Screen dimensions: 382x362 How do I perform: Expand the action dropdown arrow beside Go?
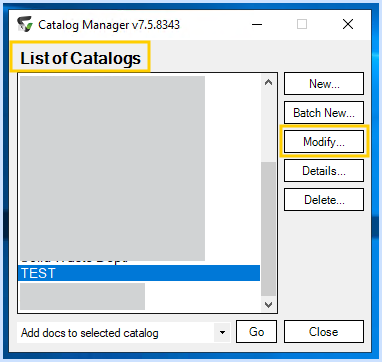coord(222,332)
